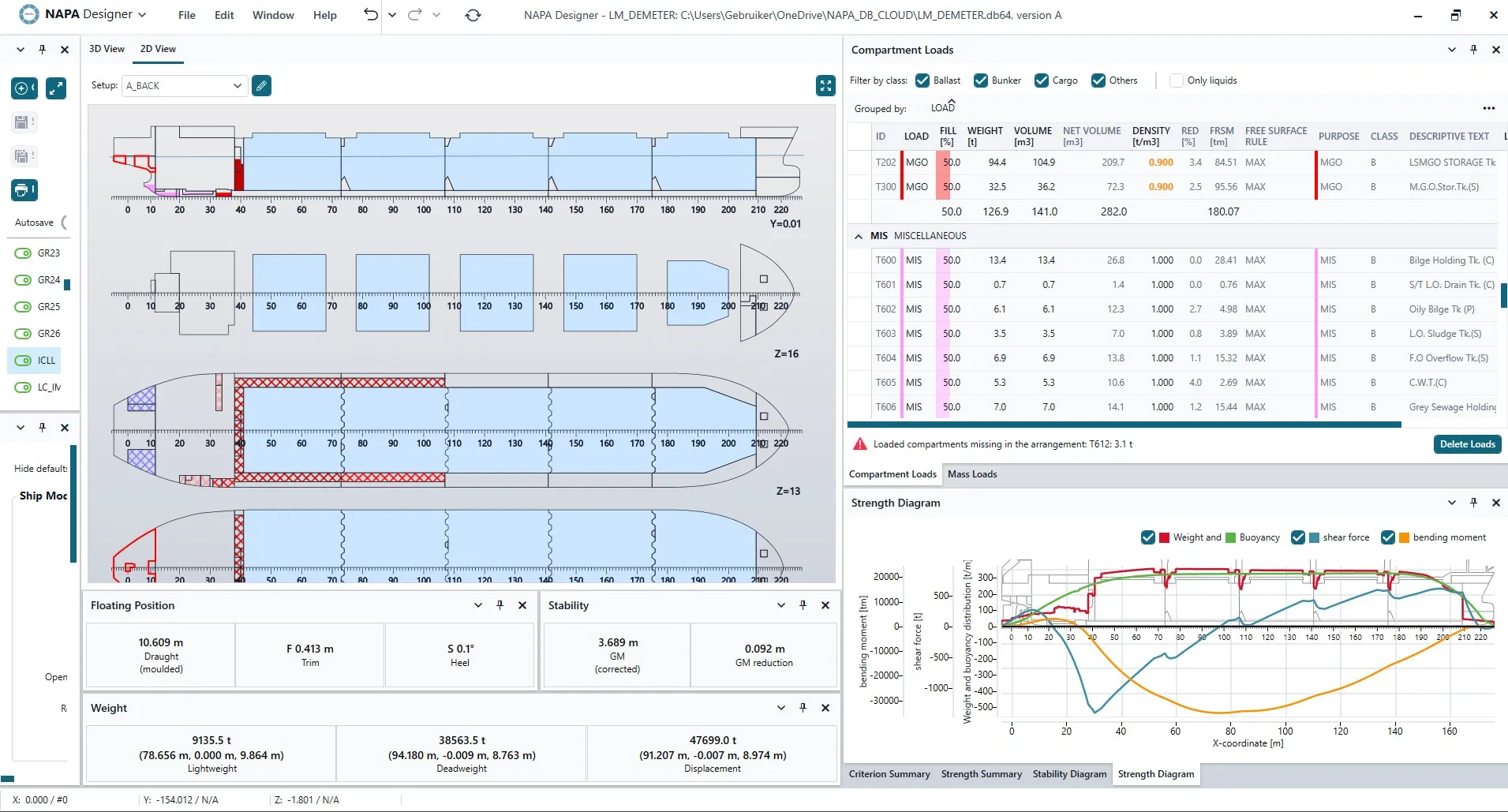Click the Redo arrow in title bar

[x=414, y=14]
